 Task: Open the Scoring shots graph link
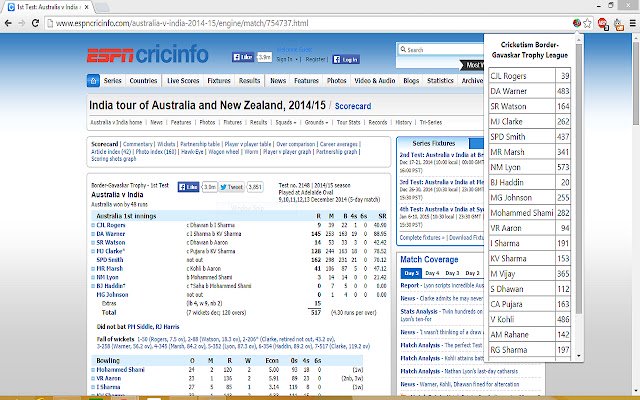pyautogui.click(x=113, y=159)
